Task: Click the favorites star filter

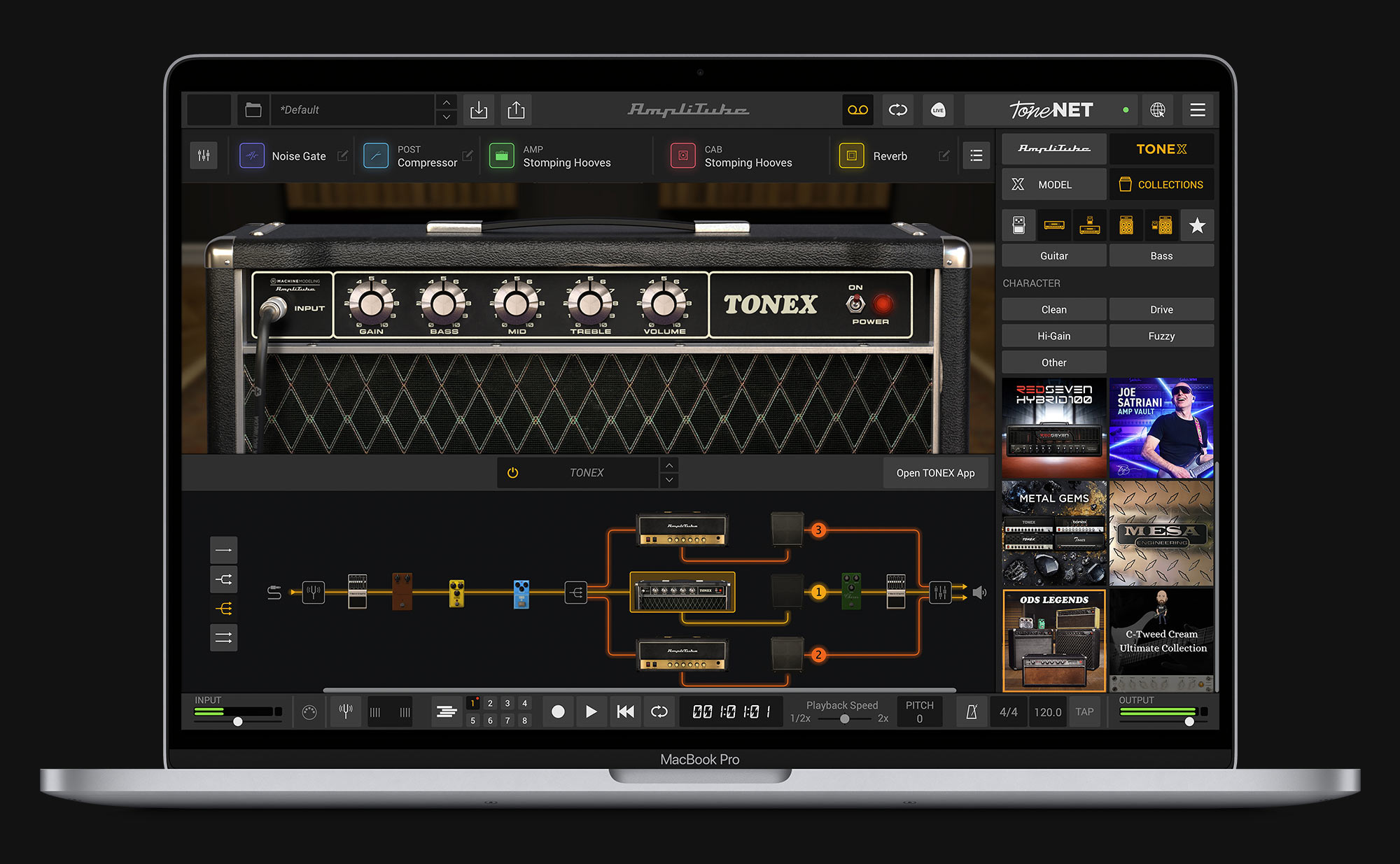Action: point(1197,225)
